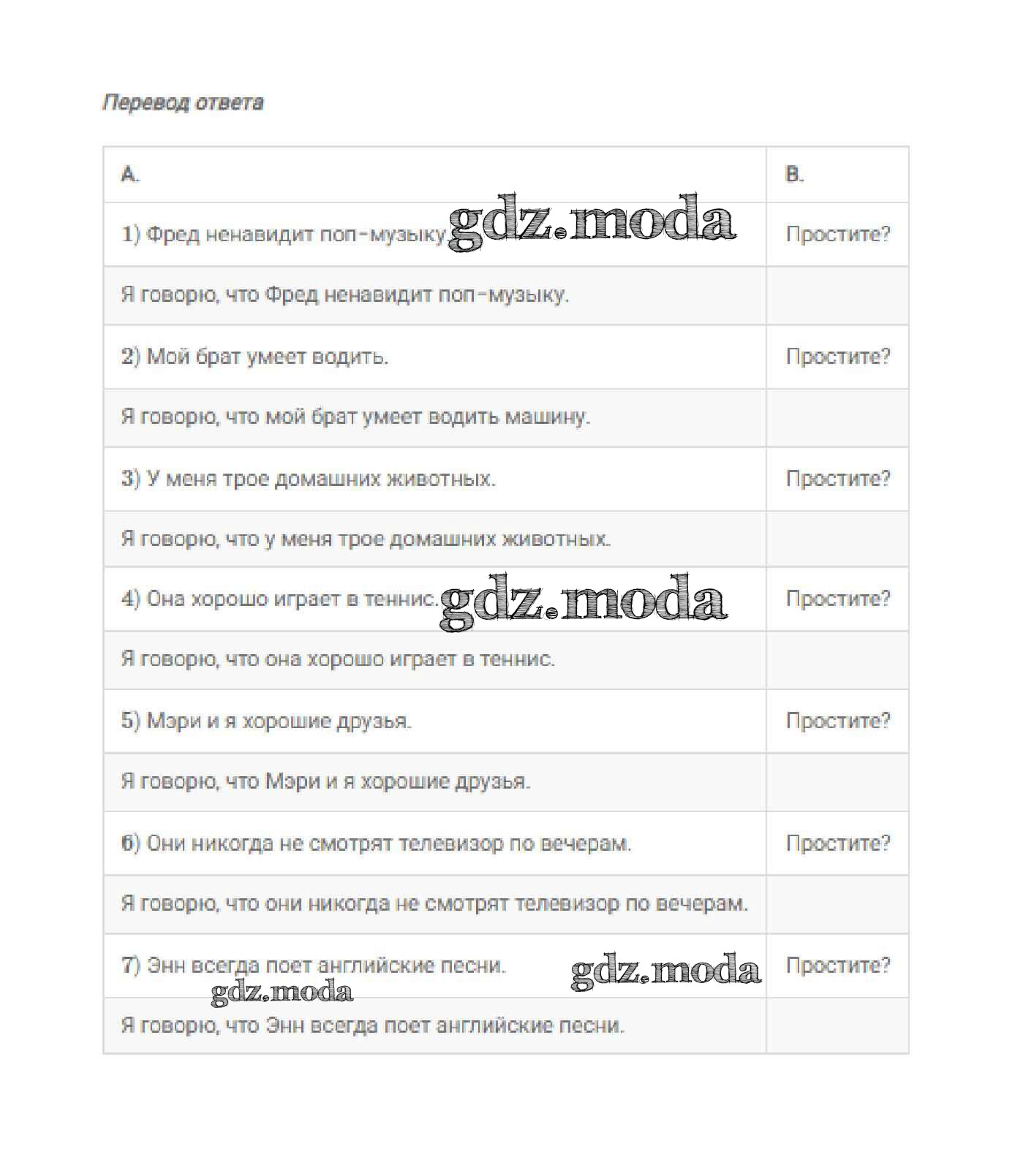Click the "Перевод ответа" heading
Screen dimensions: 1023x1176
(183, 102)
